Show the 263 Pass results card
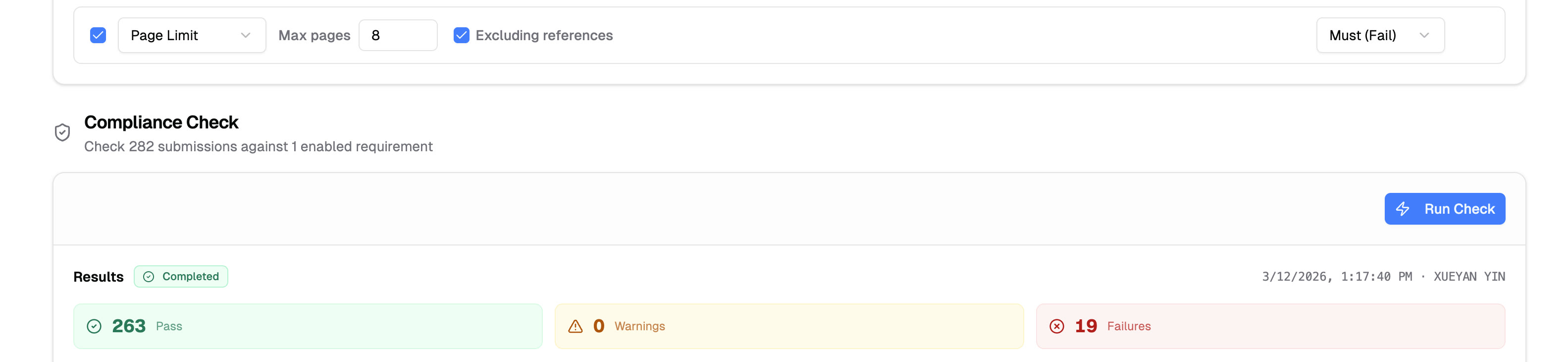 tap(308, 326)
